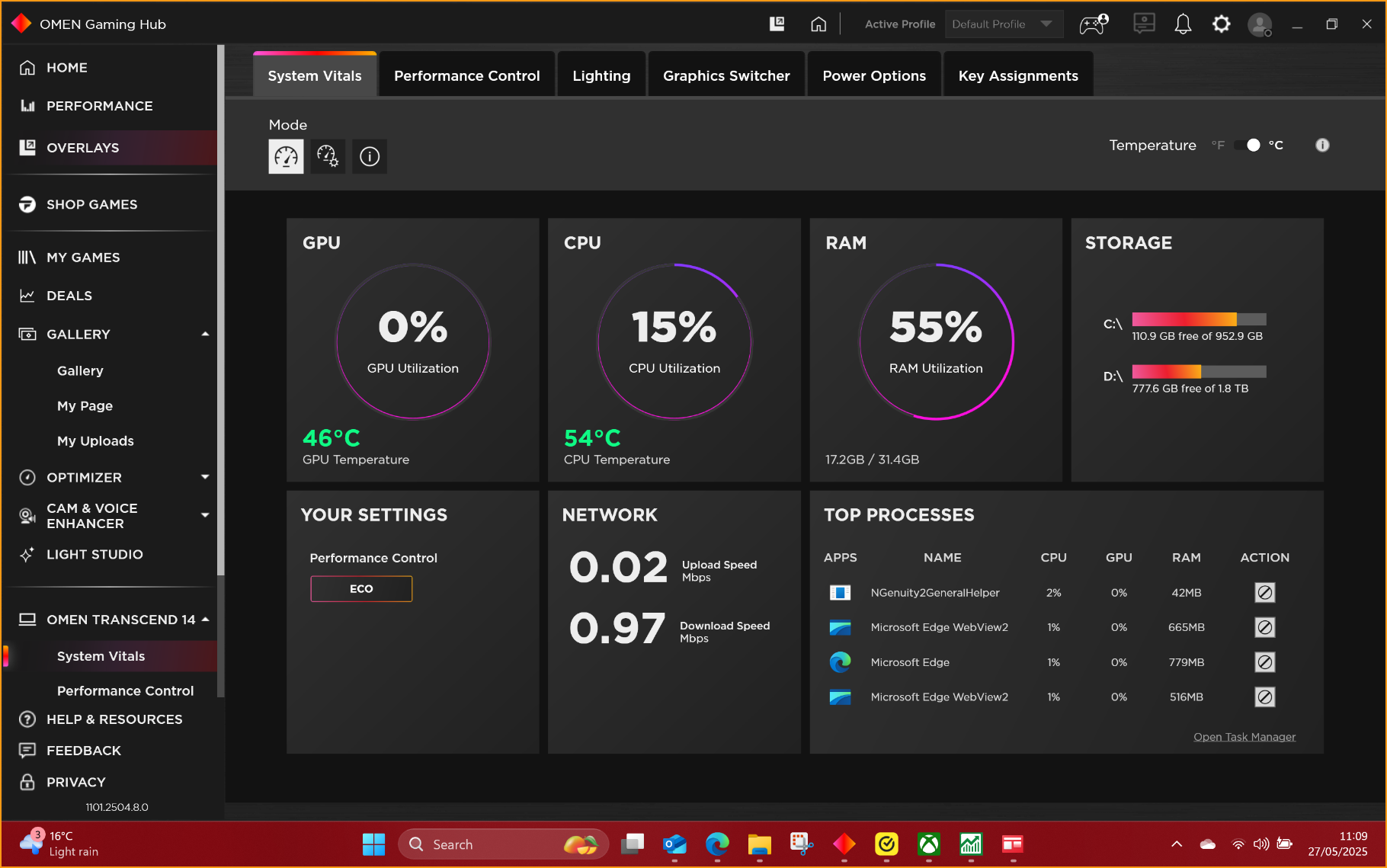Expand Cam & Voice Enhancer section
The image size is (1387, 868).
point(205,515)
